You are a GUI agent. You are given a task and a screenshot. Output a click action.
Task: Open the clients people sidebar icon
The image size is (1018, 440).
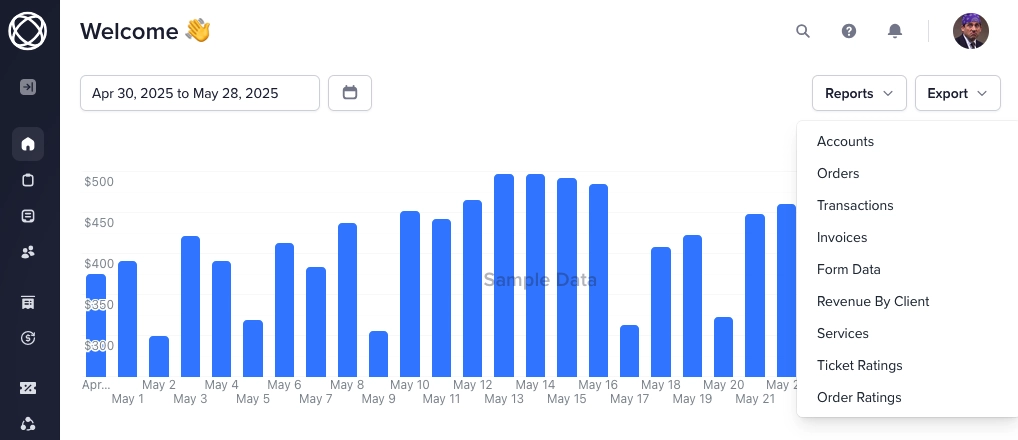pos(28,252)
